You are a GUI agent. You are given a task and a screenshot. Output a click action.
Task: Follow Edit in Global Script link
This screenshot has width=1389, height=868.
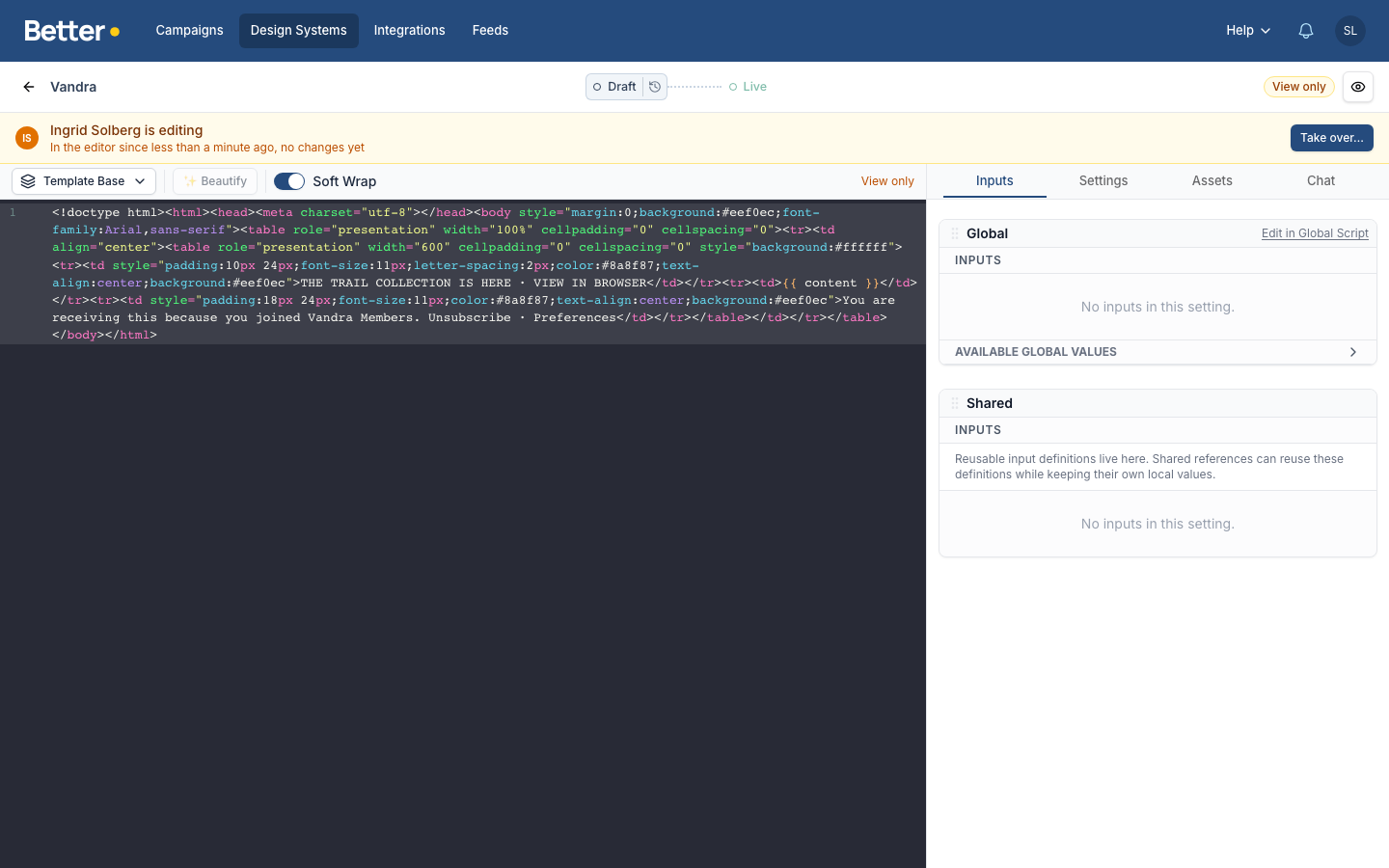(x=1315, y=233)
